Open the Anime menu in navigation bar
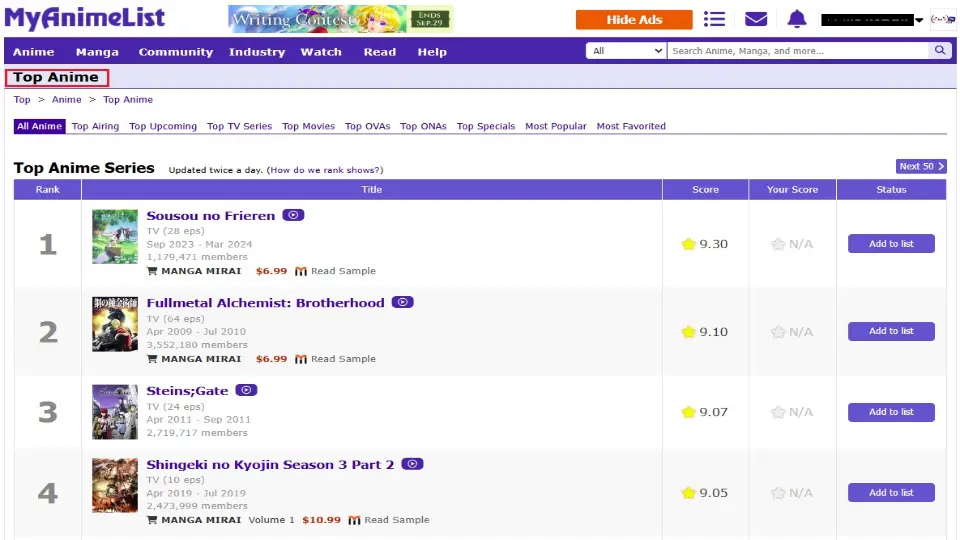 pyautogui.click(x=34, y=52)
